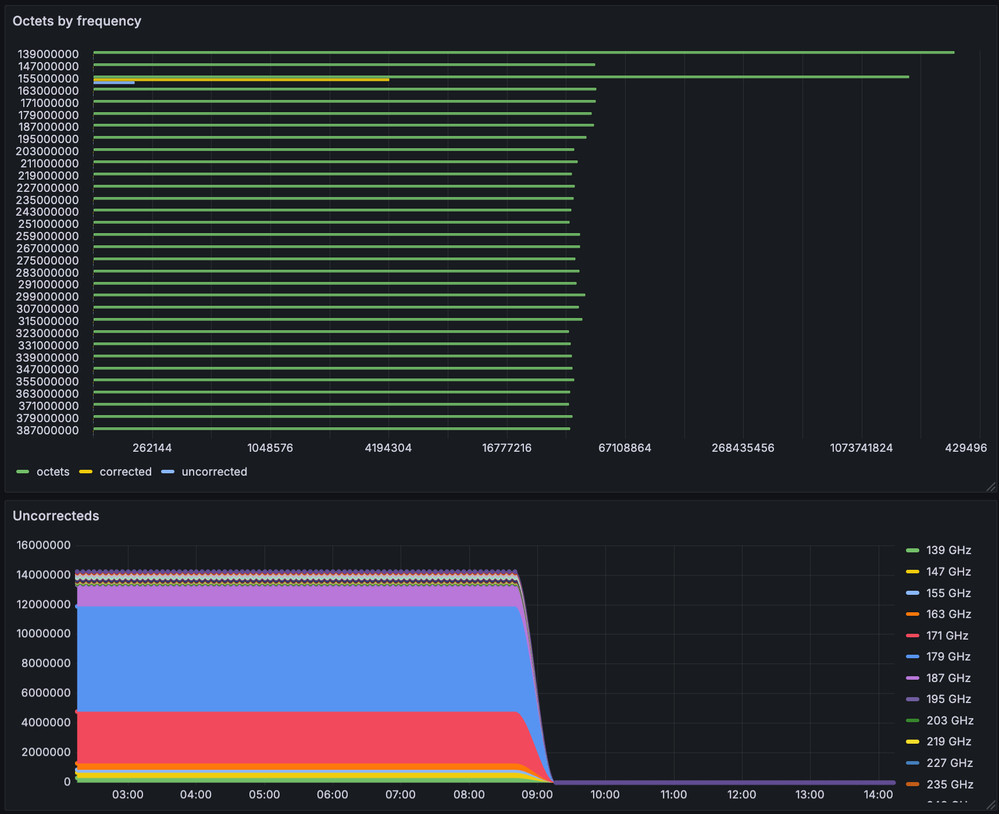Click the purple band in the Uncorrecteds chart
Viewport: 999px width, 814px height.
299,596
